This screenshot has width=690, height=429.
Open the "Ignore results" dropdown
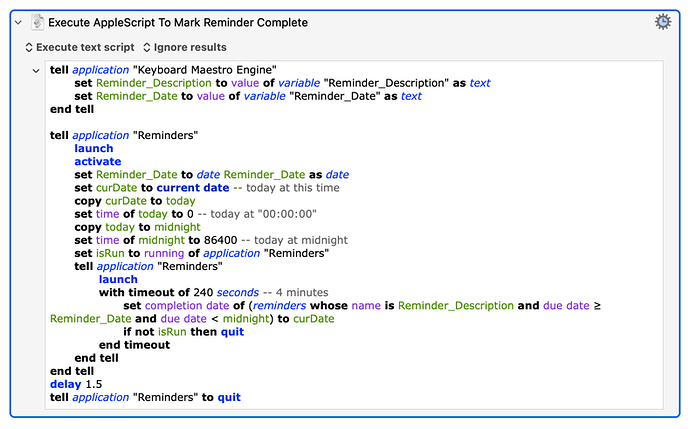tap(186, 47)
